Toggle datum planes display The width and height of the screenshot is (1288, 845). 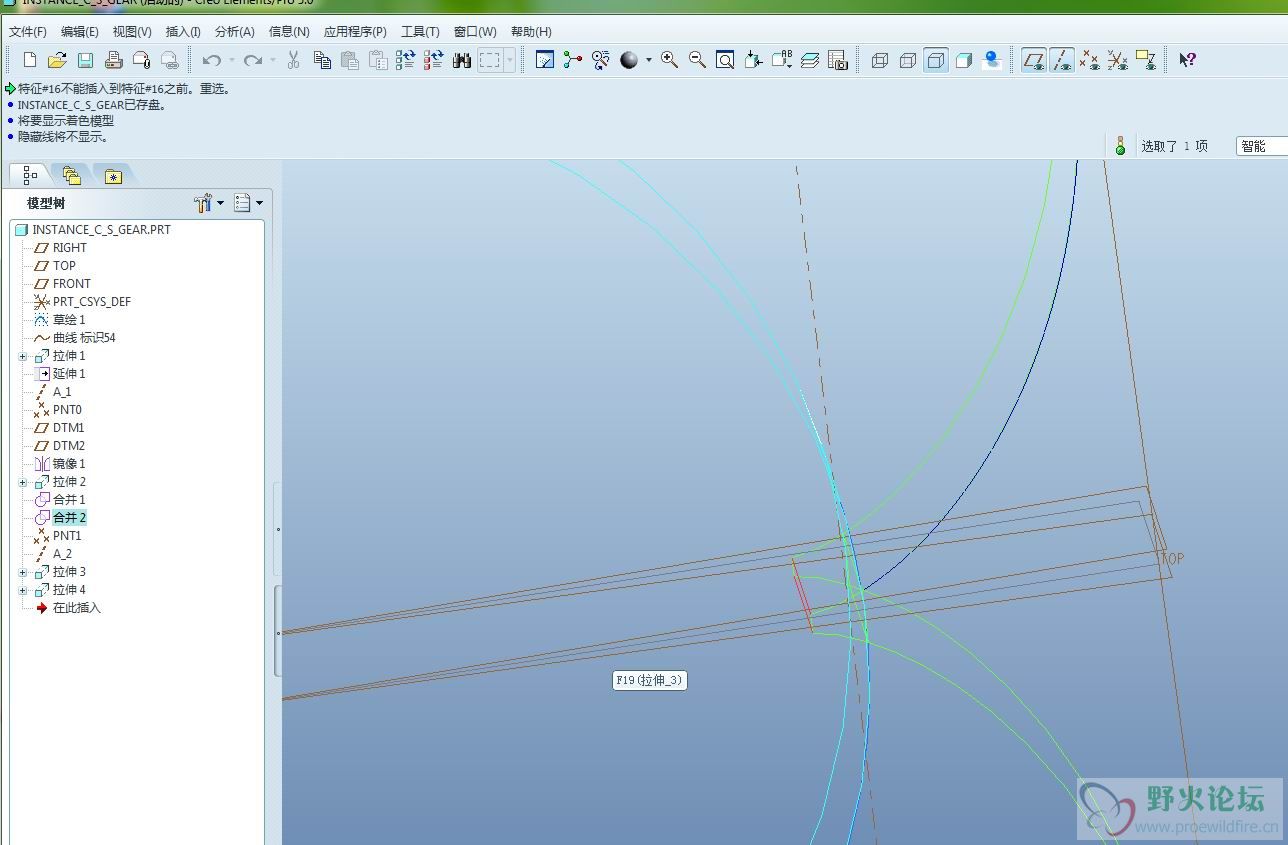1034,60
